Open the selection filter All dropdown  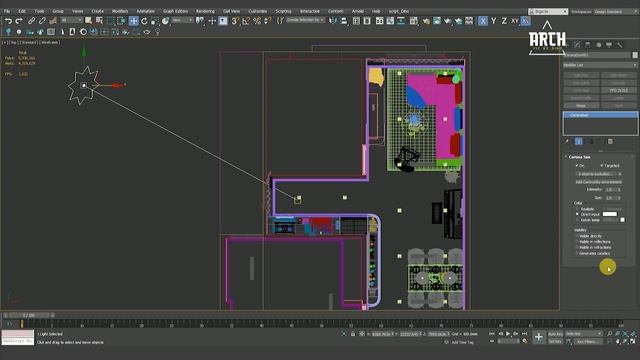point(71,20)
